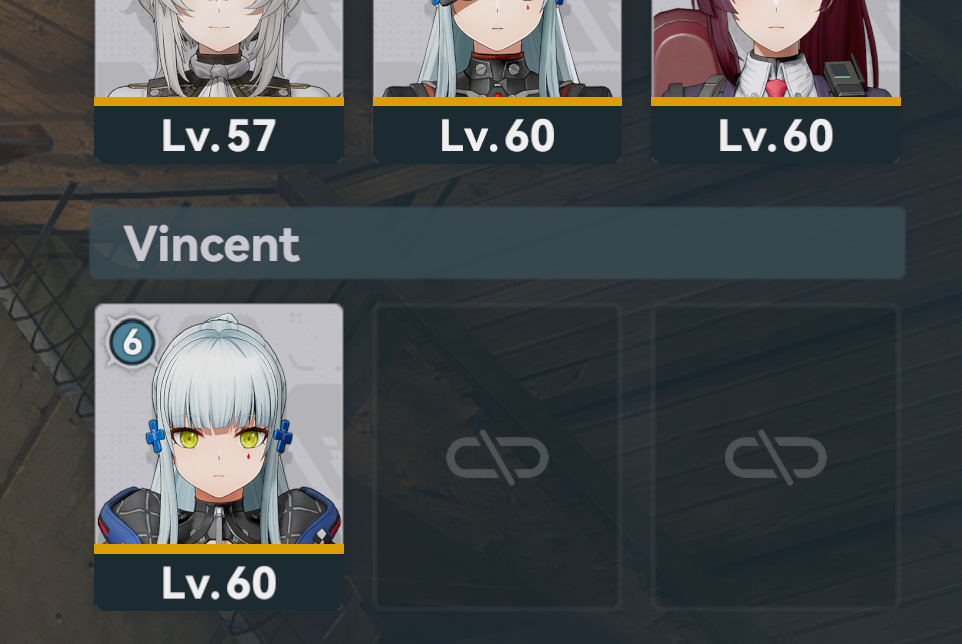Click the broken-link icon in the rightmost empty slot

tap(775, 458)
